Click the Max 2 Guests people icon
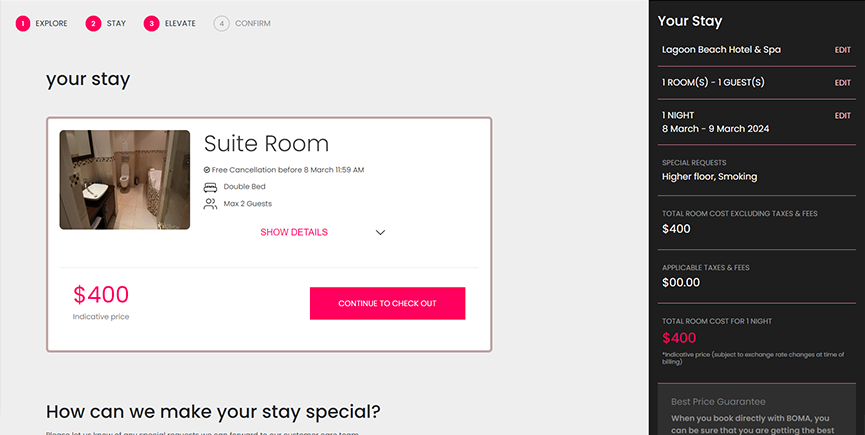The width and height of the screenshot is (865, 435). (x=210, y=204)
